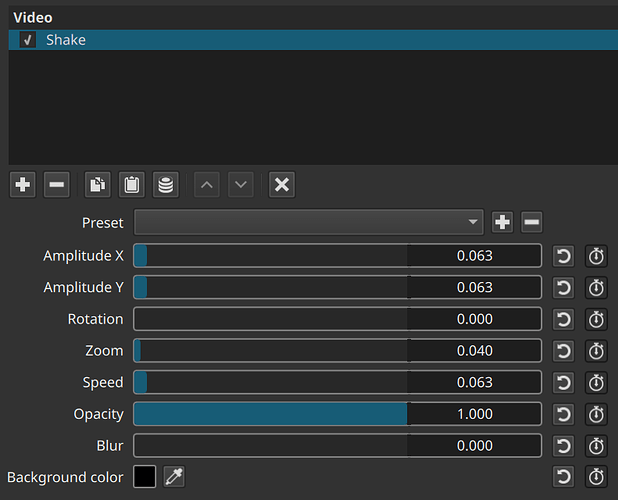Viewport: 618px width, 500px height.
Task: Move filter up arrow
Action: [x=207, y=184]
